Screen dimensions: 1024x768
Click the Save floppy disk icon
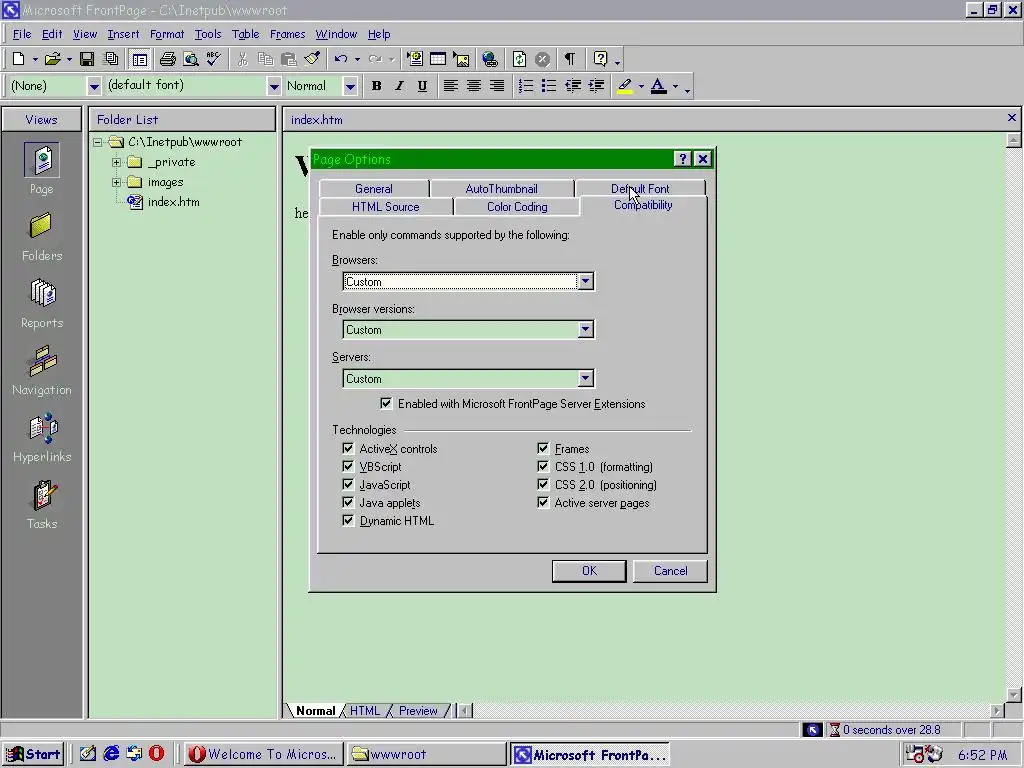click(87, 59)
